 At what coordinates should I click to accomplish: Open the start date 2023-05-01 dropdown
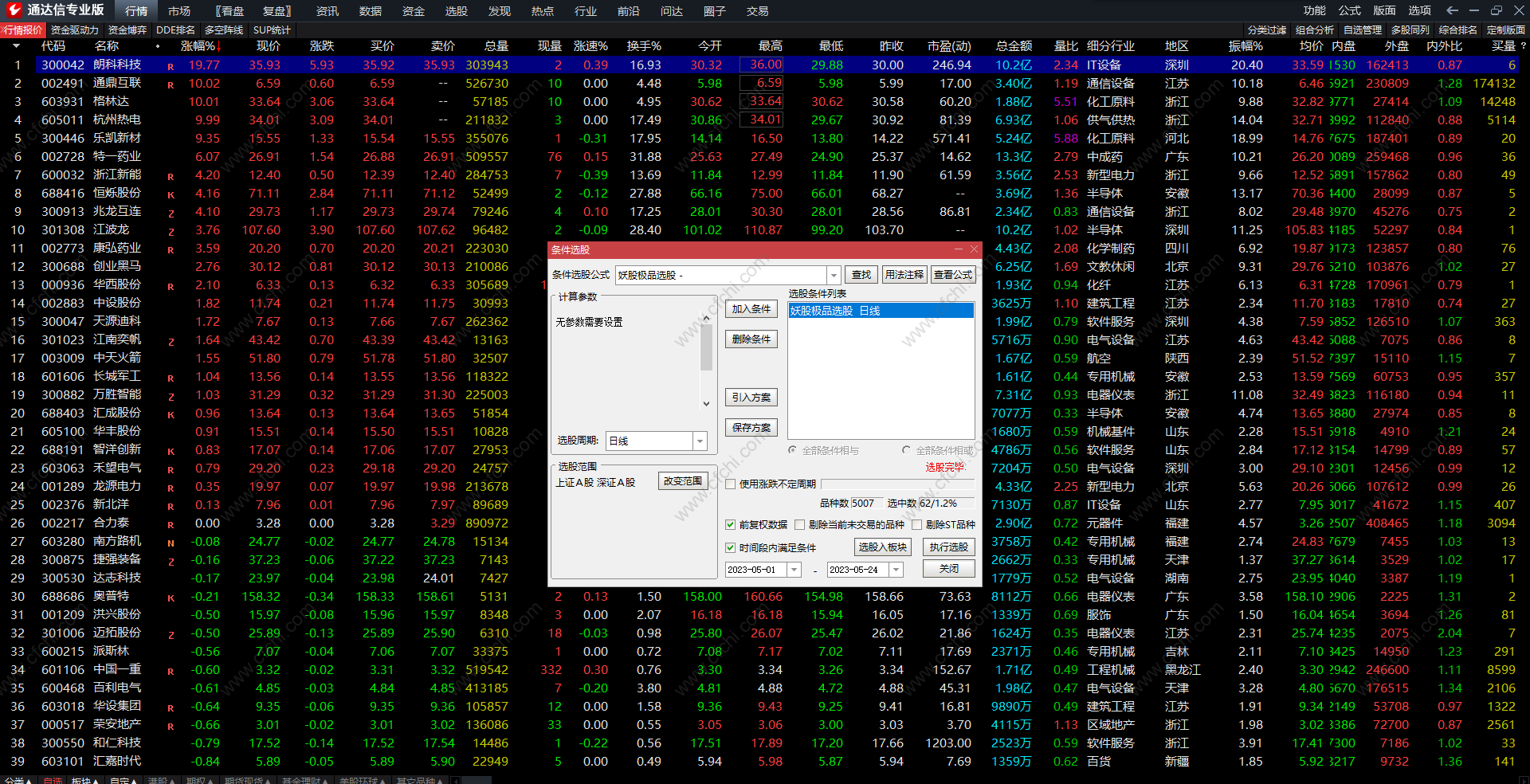[794, 570]
